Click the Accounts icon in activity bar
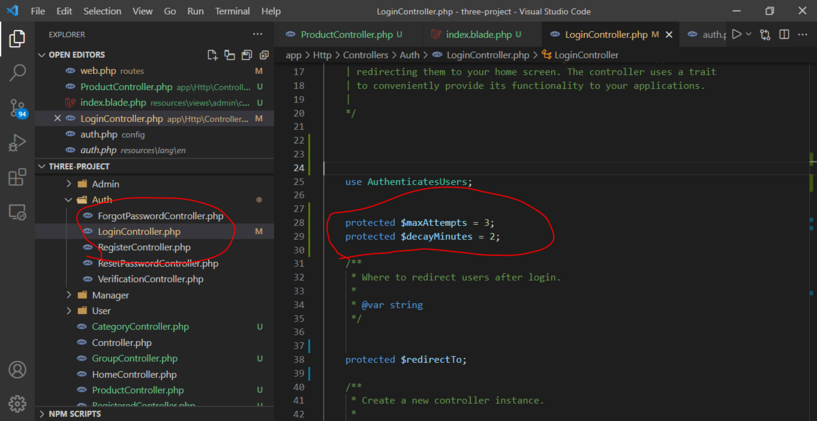 (x=17, y=369)
